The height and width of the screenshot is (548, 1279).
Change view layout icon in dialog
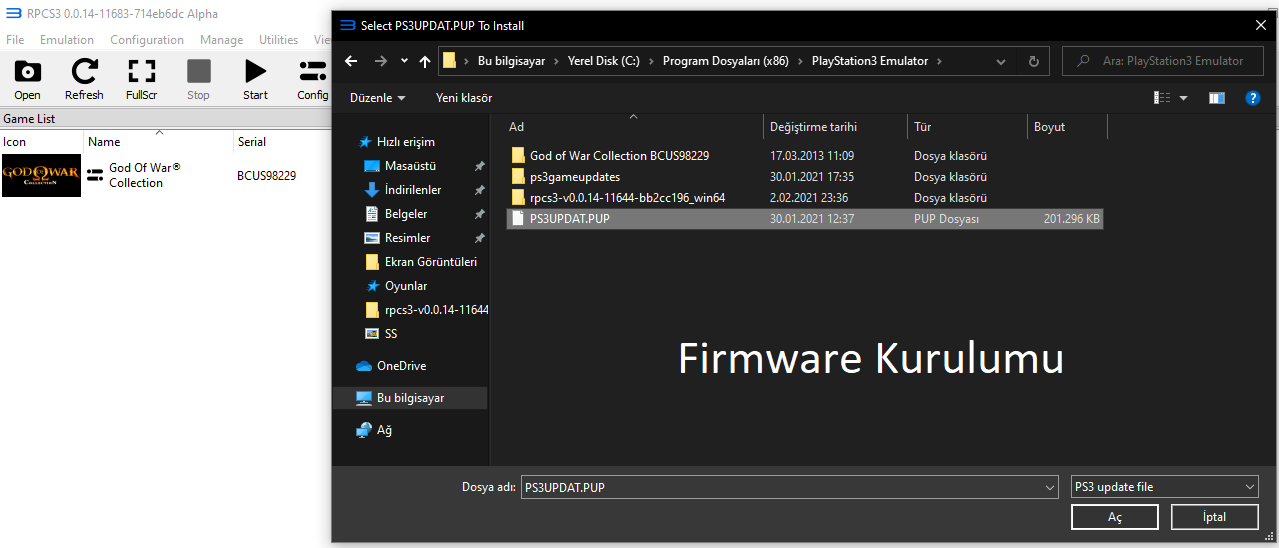(x=1162, y=98)
